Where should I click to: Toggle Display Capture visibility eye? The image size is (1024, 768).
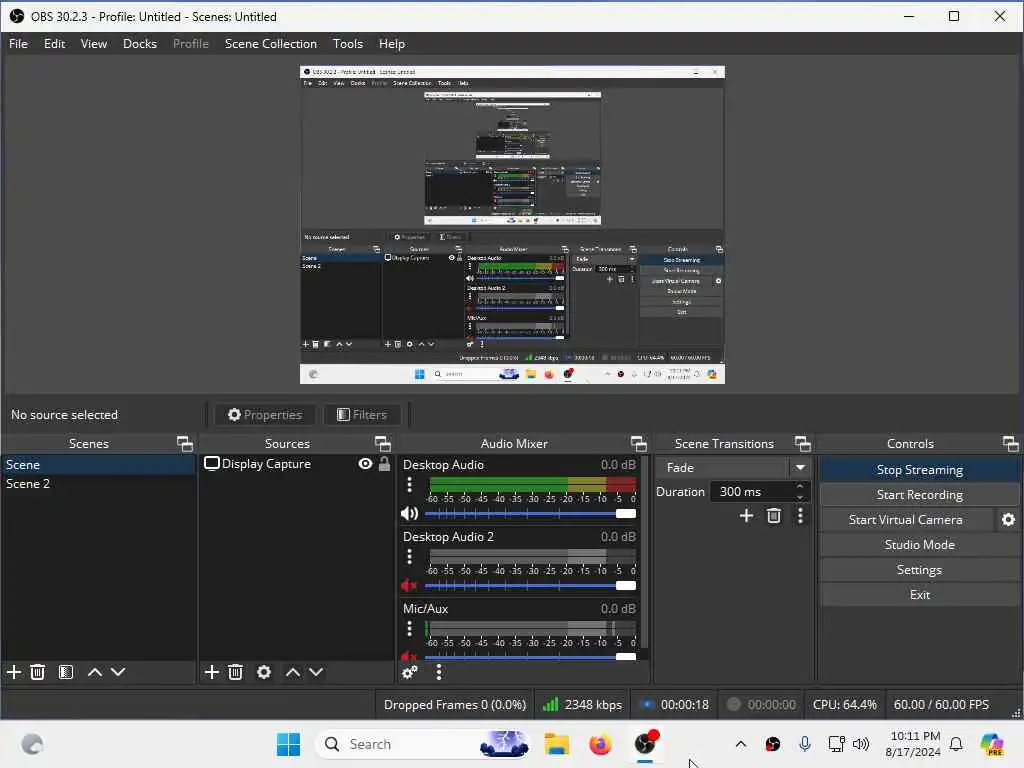[x=366, y=464]
